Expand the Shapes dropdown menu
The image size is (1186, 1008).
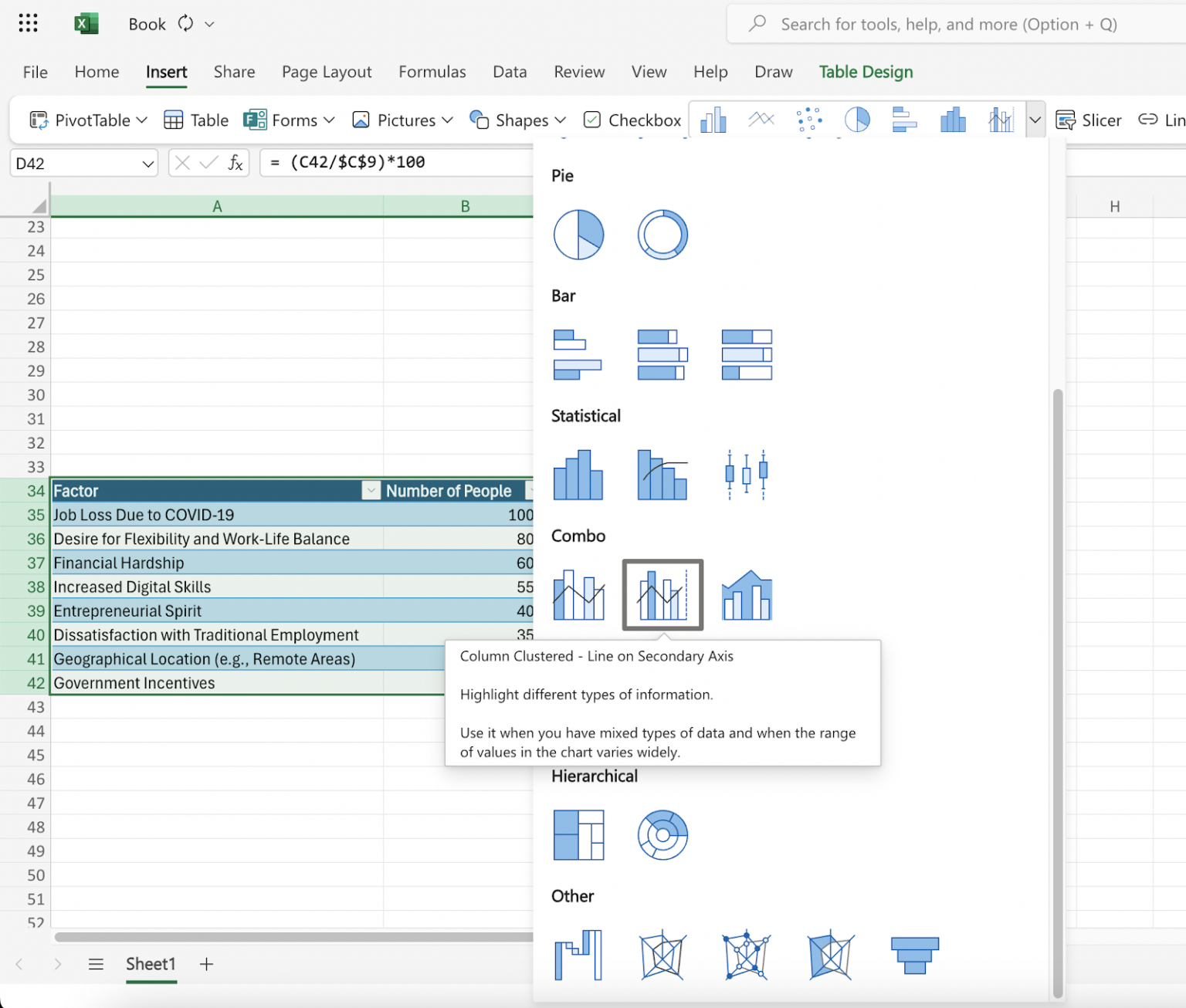pos(518,120)
